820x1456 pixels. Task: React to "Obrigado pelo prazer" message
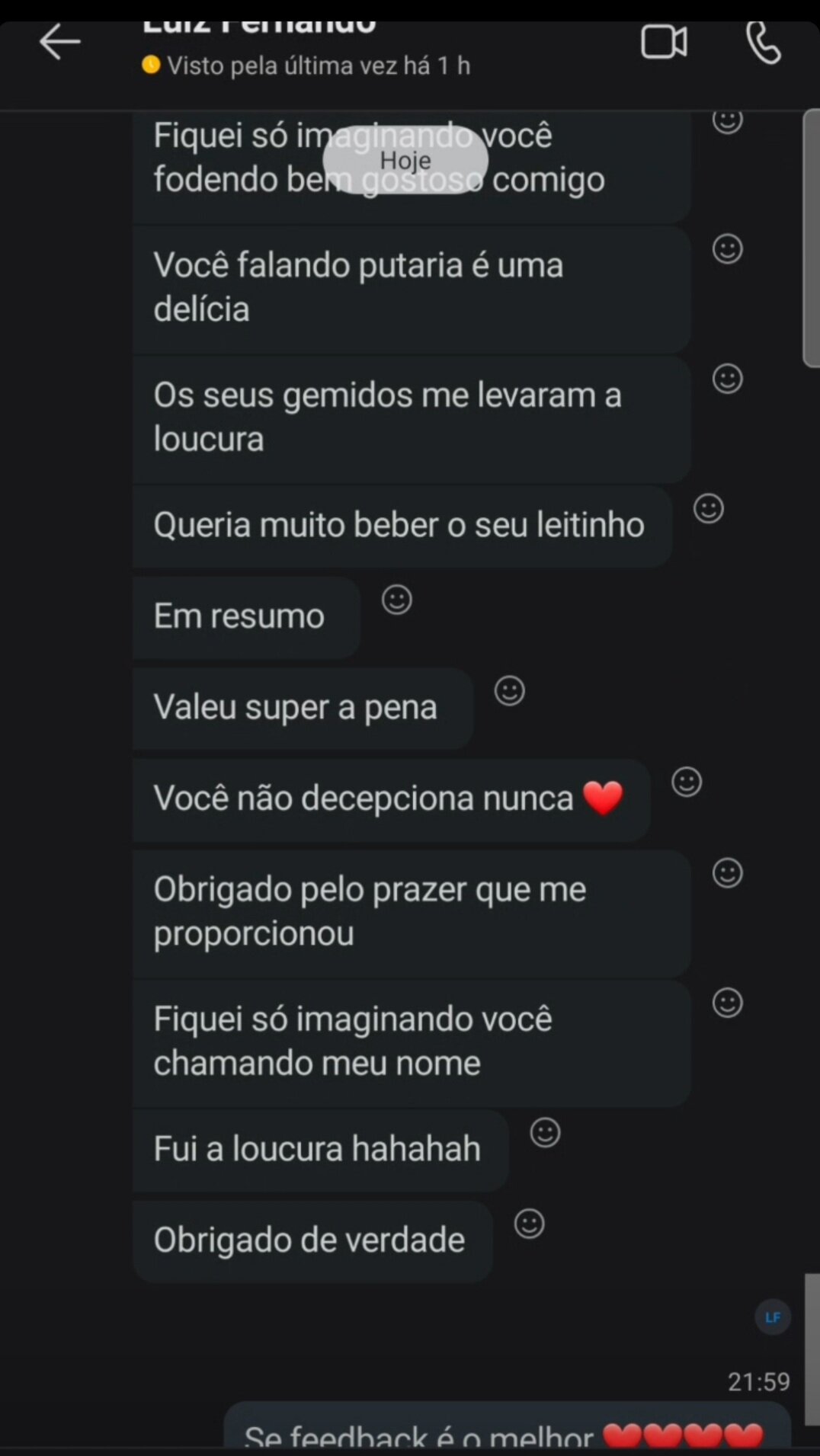728,873
